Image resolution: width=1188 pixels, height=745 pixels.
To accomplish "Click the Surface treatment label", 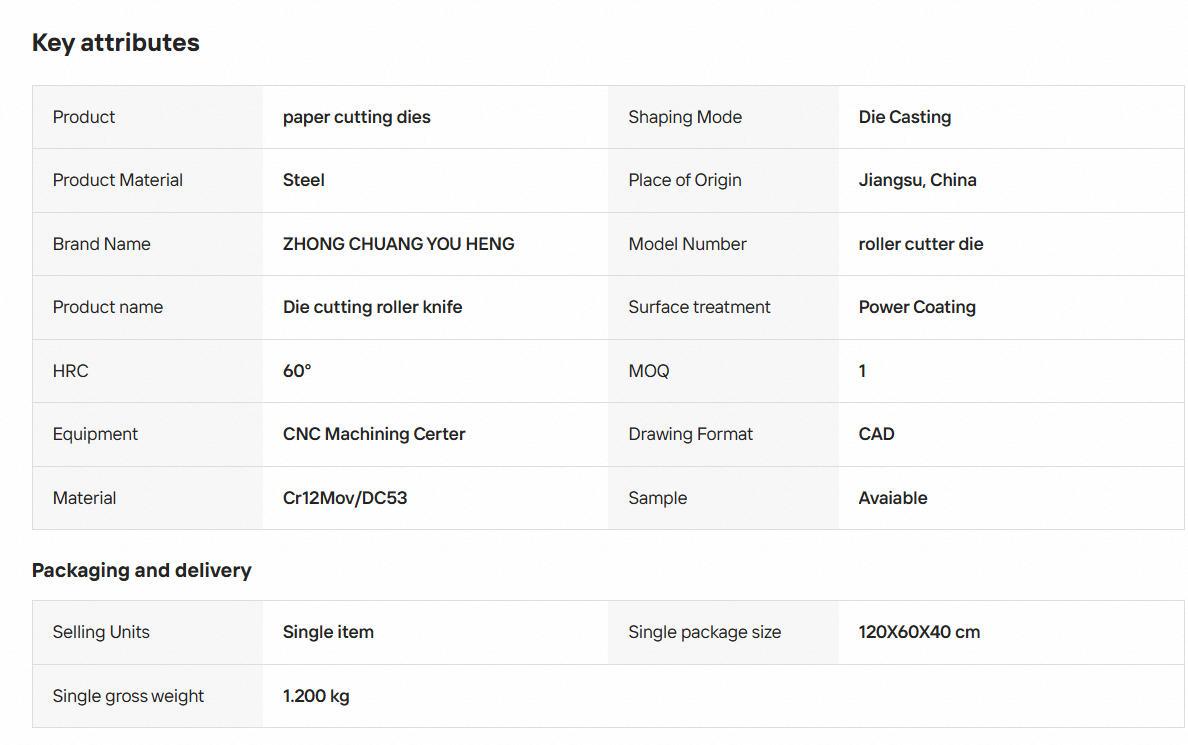I will pyautogui.click(x=699, y=307).
